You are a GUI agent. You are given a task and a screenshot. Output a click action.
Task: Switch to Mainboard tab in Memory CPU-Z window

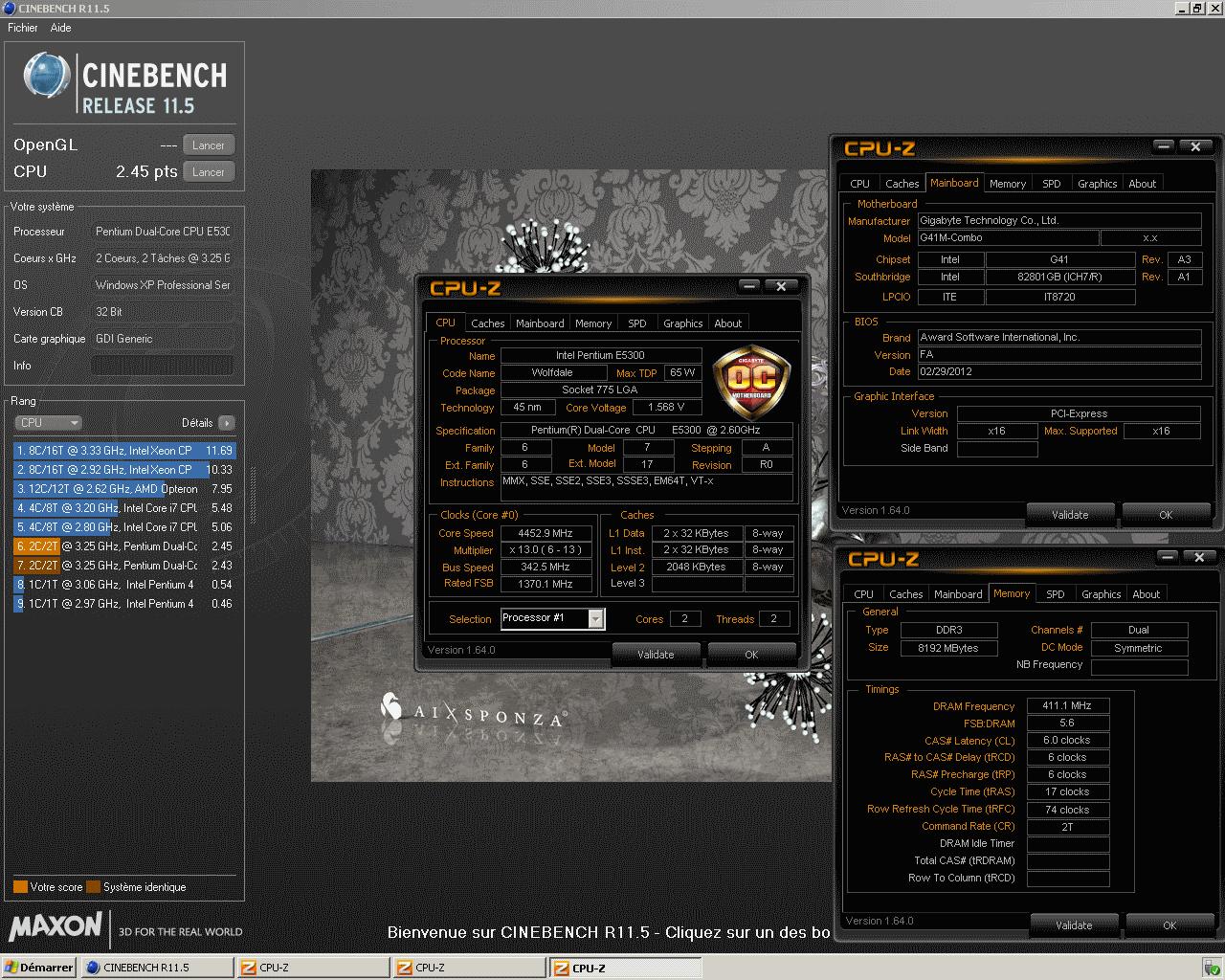958,594
